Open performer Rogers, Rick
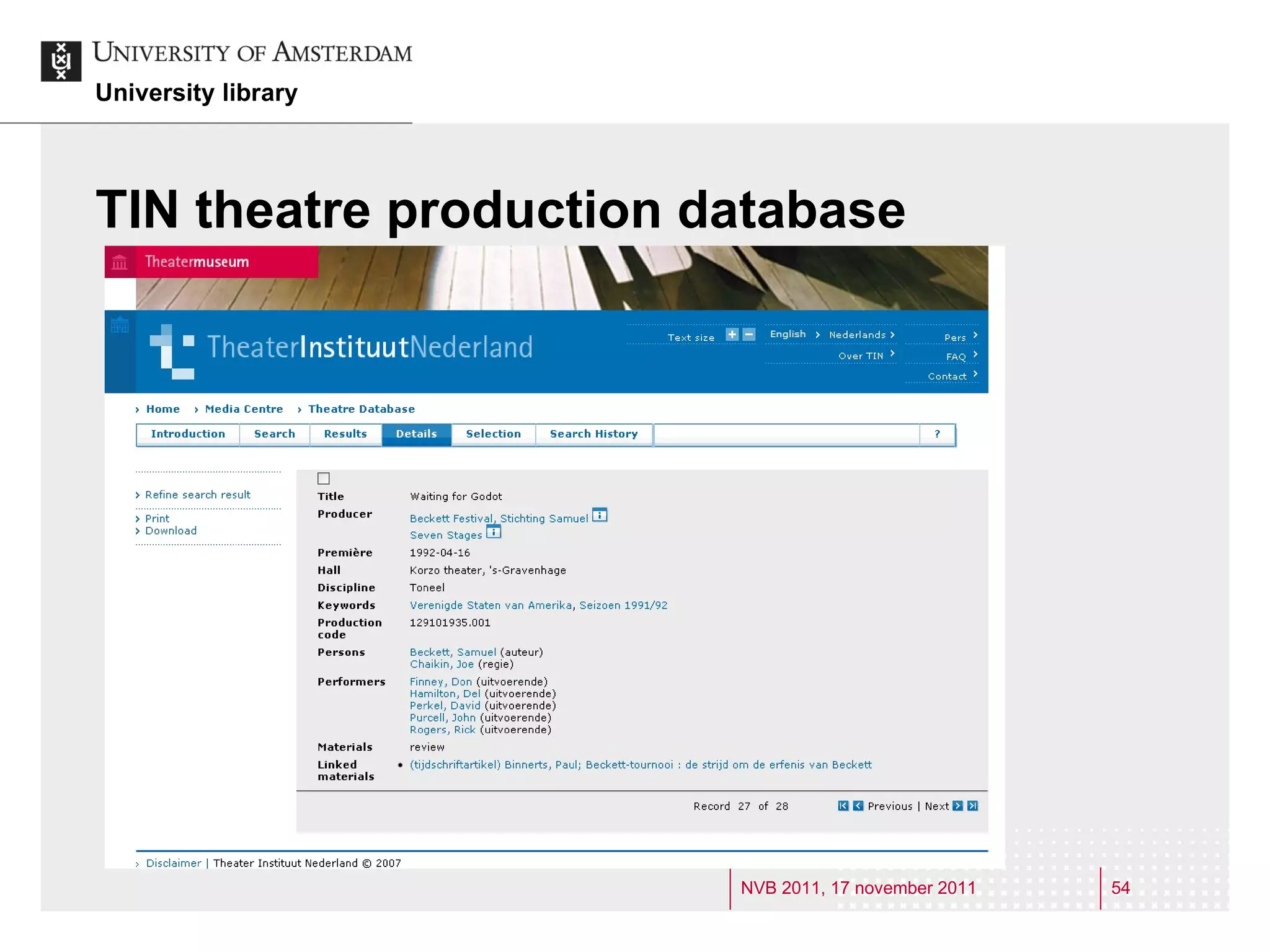The width and height of the screenshot is (1270, 952). (443, 730)
